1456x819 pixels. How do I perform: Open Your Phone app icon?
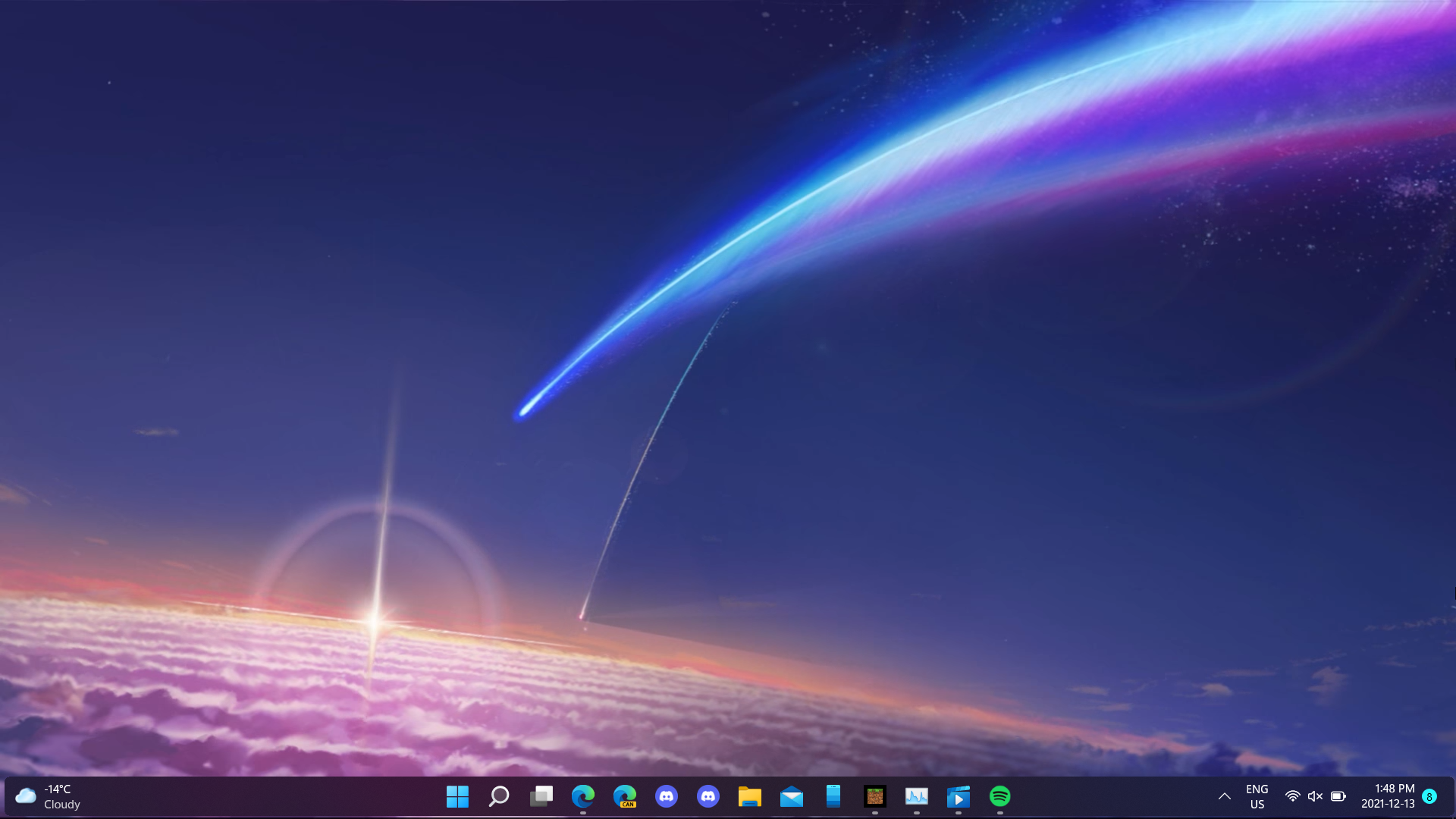pos(833,796)
